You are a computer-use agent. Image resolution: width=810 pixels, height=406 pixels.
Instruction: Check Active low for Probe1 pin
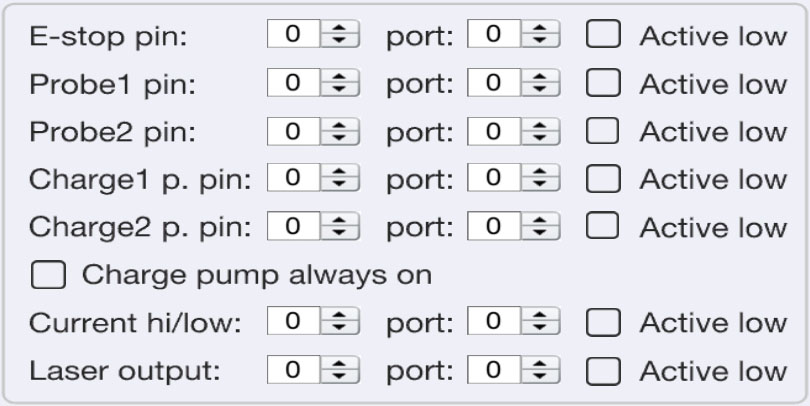[603, 83]
